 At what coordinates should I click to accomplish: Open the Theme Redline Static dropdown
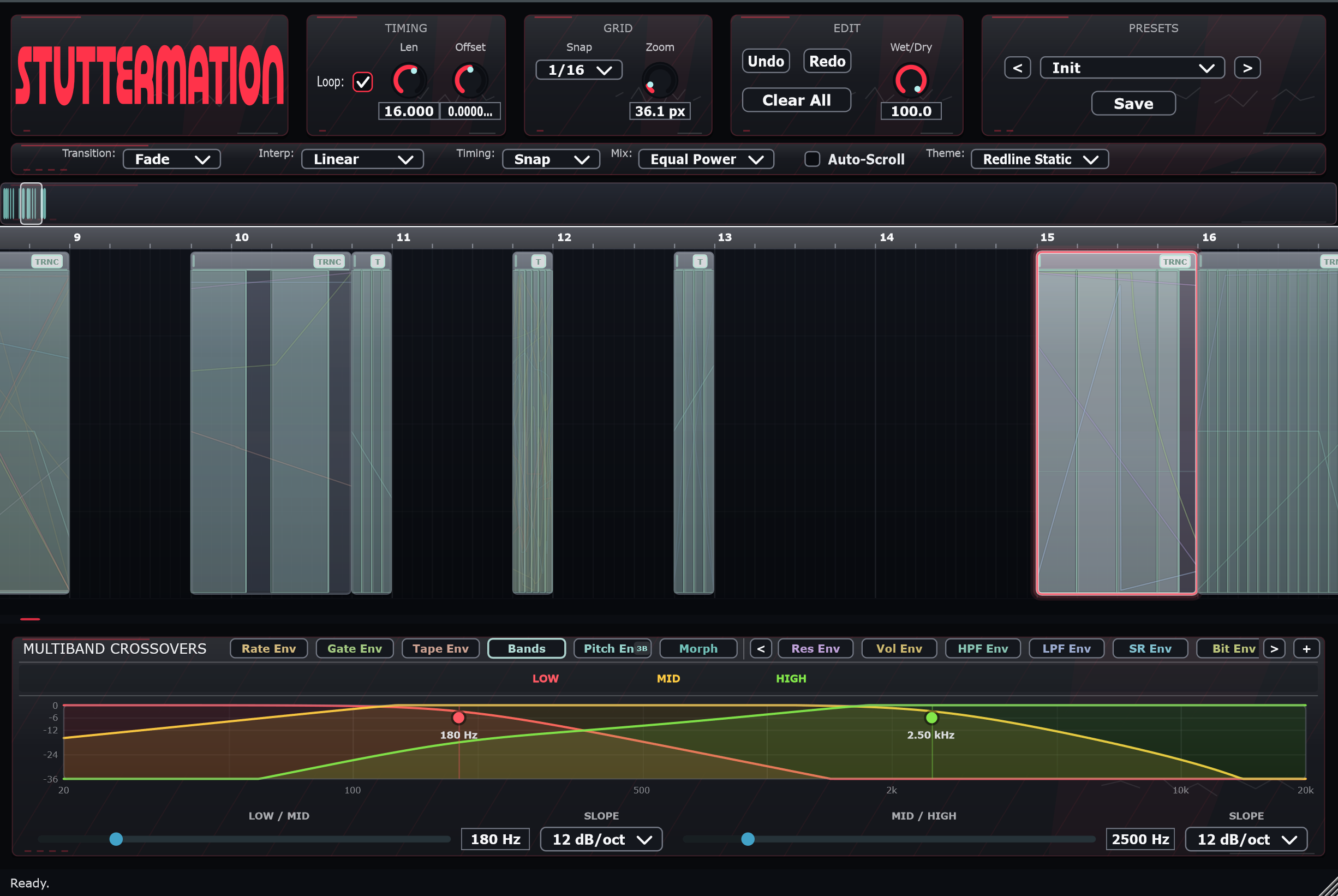(x=1040, y=159)
